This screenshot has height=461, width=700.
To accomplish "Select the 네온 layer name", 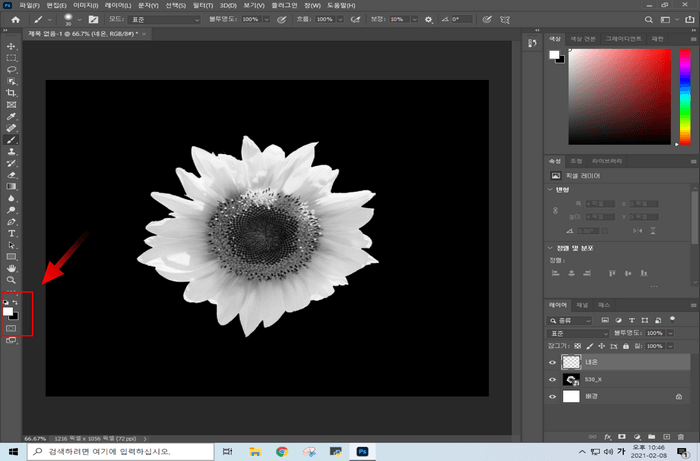I will (591, 362).
